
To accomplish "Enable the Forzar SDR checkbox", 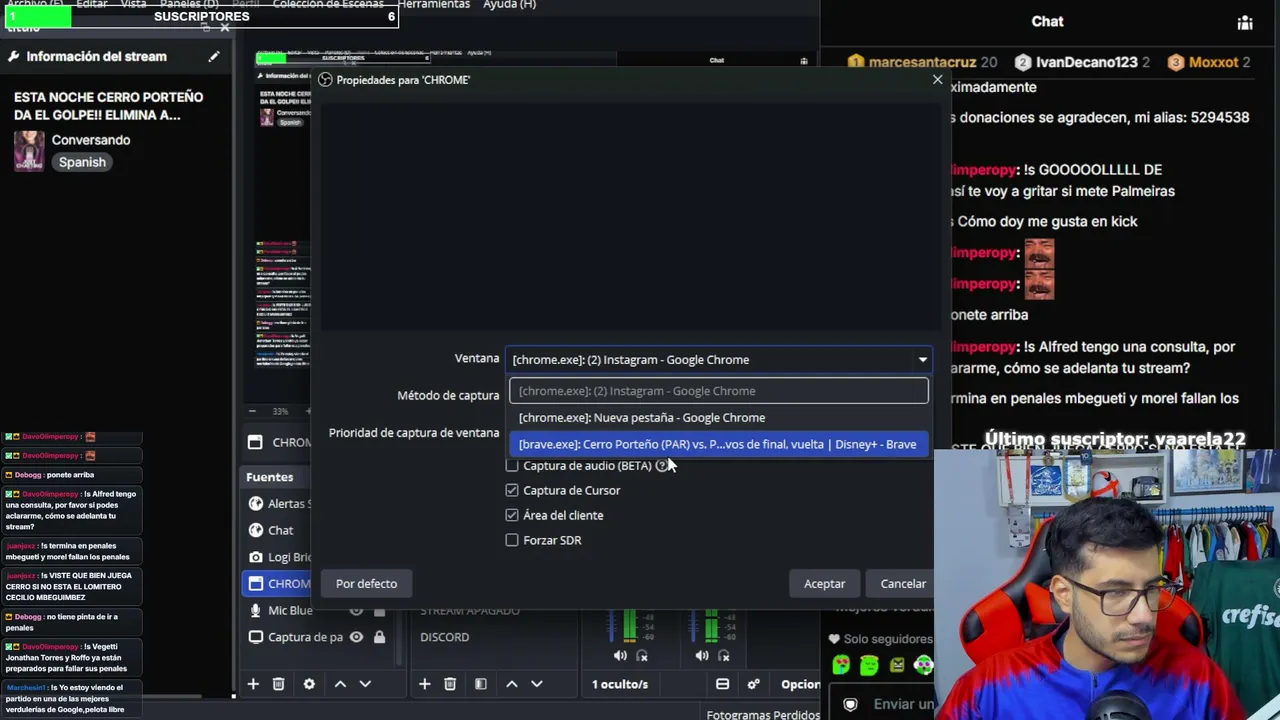I will pyautogui.click(x=512, y=540).
